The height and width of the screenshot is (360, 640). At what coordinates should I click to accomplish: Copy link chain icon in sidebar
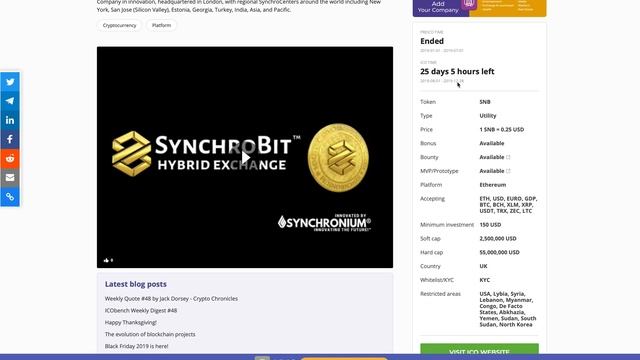(x=10, y=197)
